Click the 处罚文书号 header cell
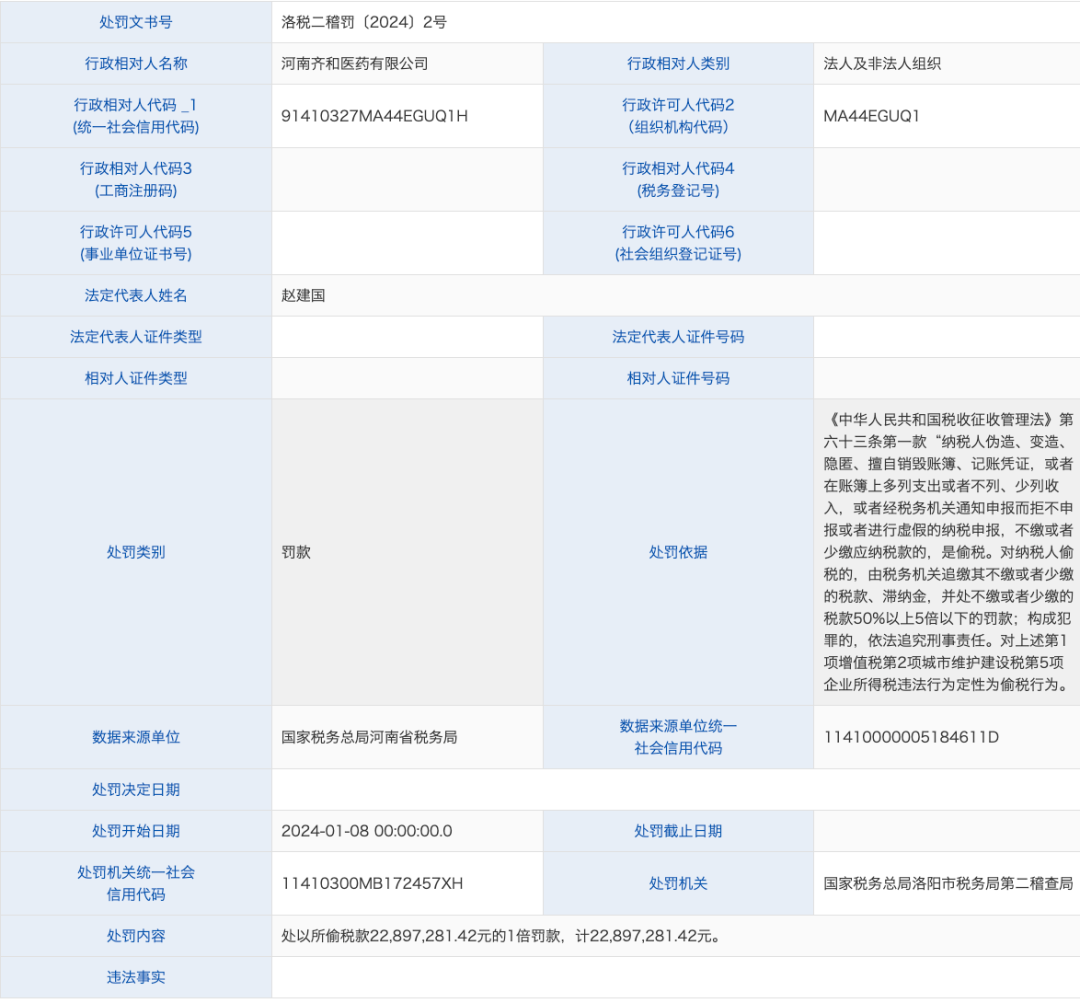 point(135,22)
